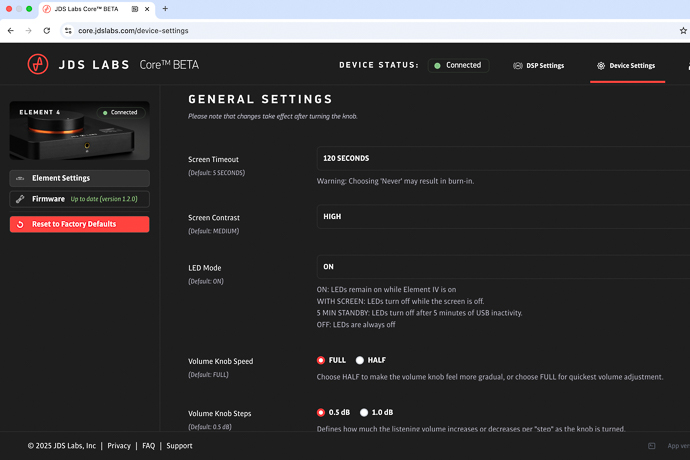Image resolution: width=690 pixels, height=460 pixels.
Task: Open the LED Mode dropdown showing ON
Action: click(x=503, y=267)
